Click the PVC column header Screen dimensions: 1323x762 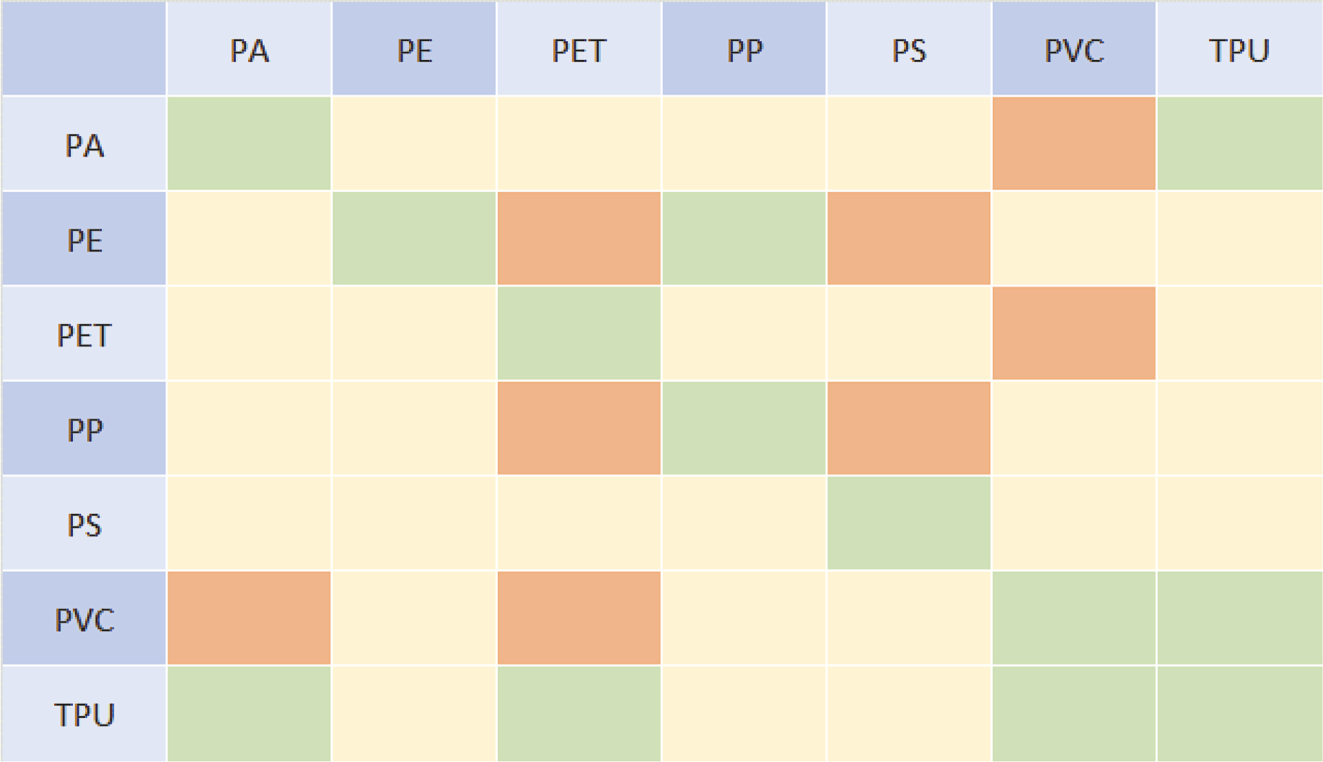pyautogui.click(x=1074, y=49)
